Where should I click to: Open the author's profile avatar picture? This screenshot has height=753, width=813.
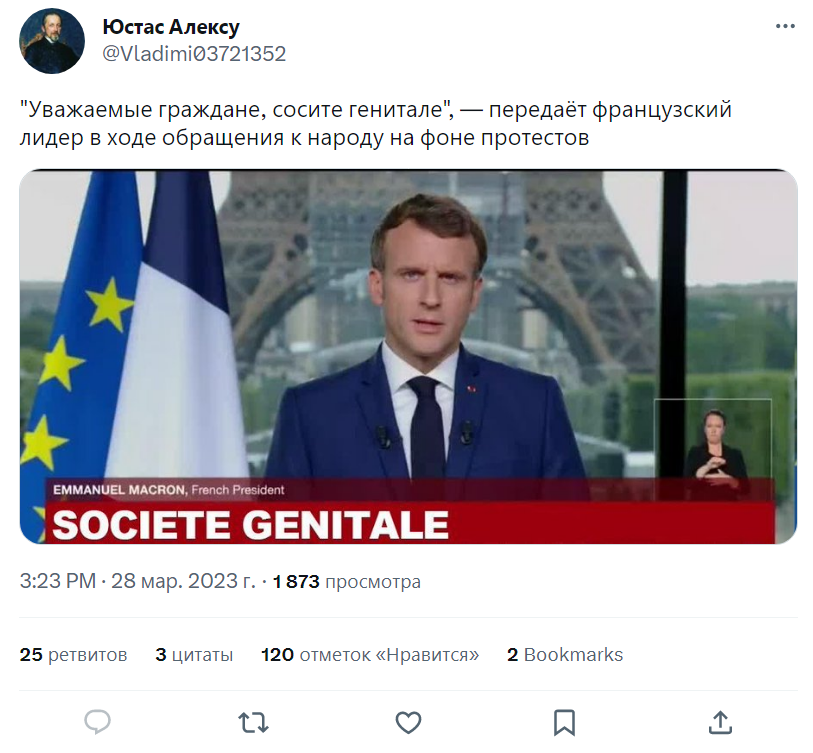tap(52, 41)
